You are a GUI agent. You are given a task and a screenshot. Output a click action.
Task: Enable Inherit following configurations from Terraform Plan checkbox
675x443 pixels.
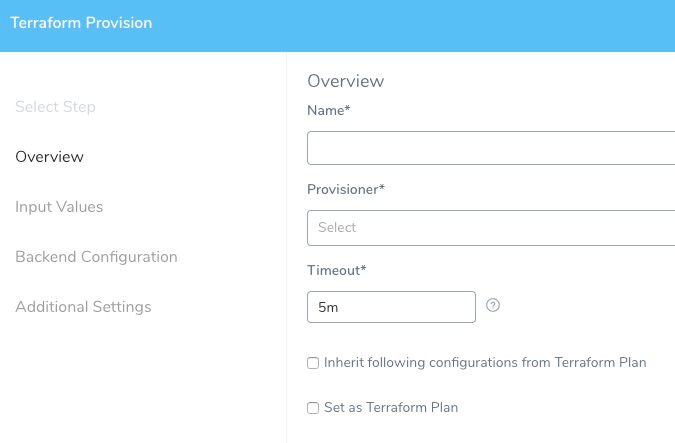(x=313, y=363)
